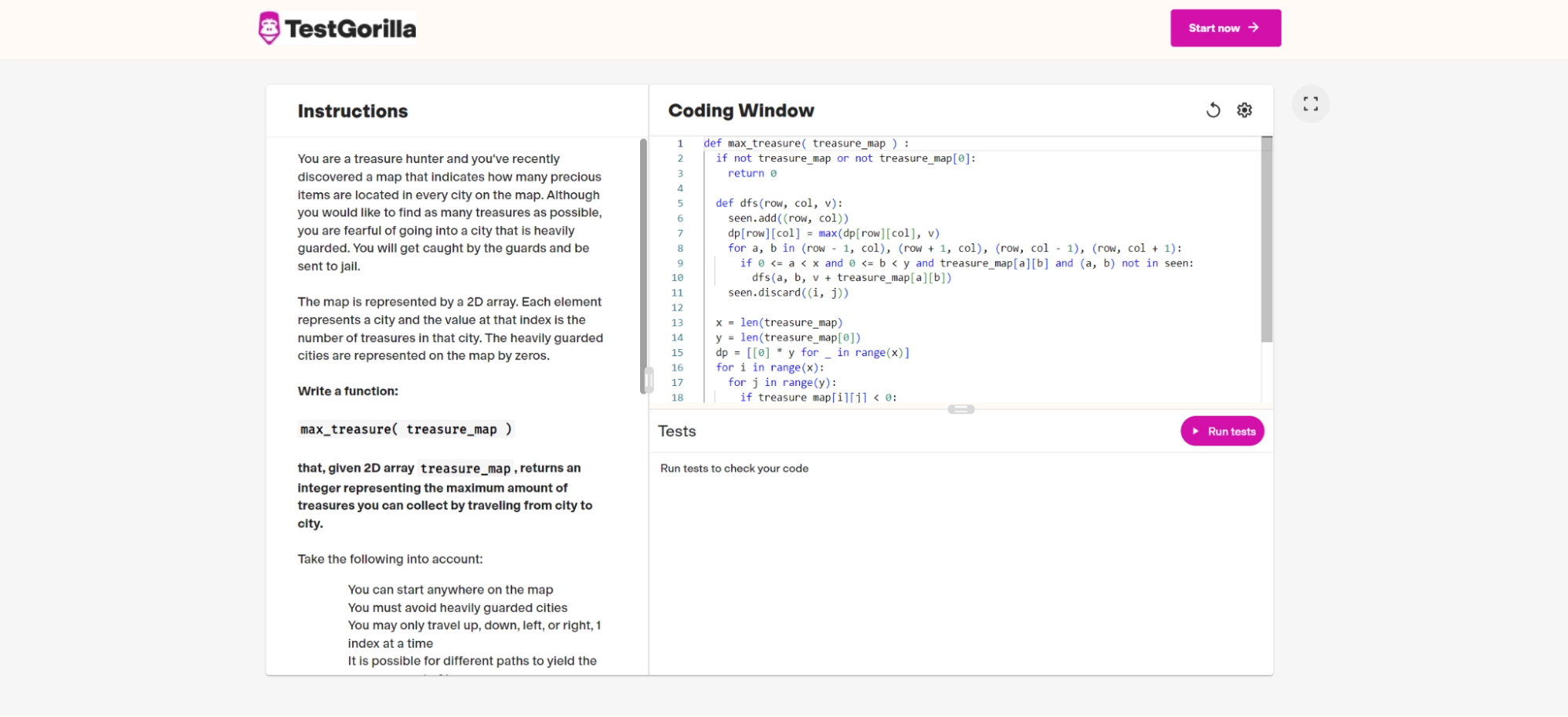
Task: Grab the vertical divider handle beside Instructions
Action: (649, 380)
